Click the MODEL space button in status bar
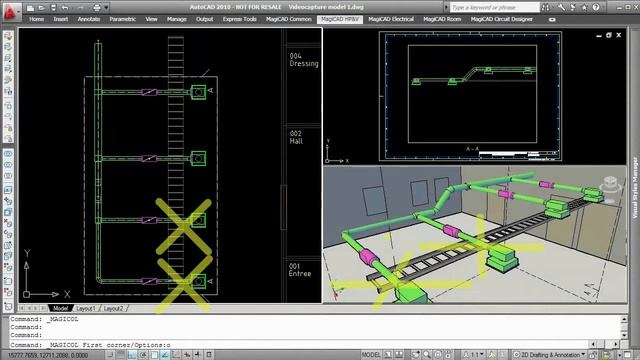The height and width of the screenshot is (360, 640). tap(371, 355)
